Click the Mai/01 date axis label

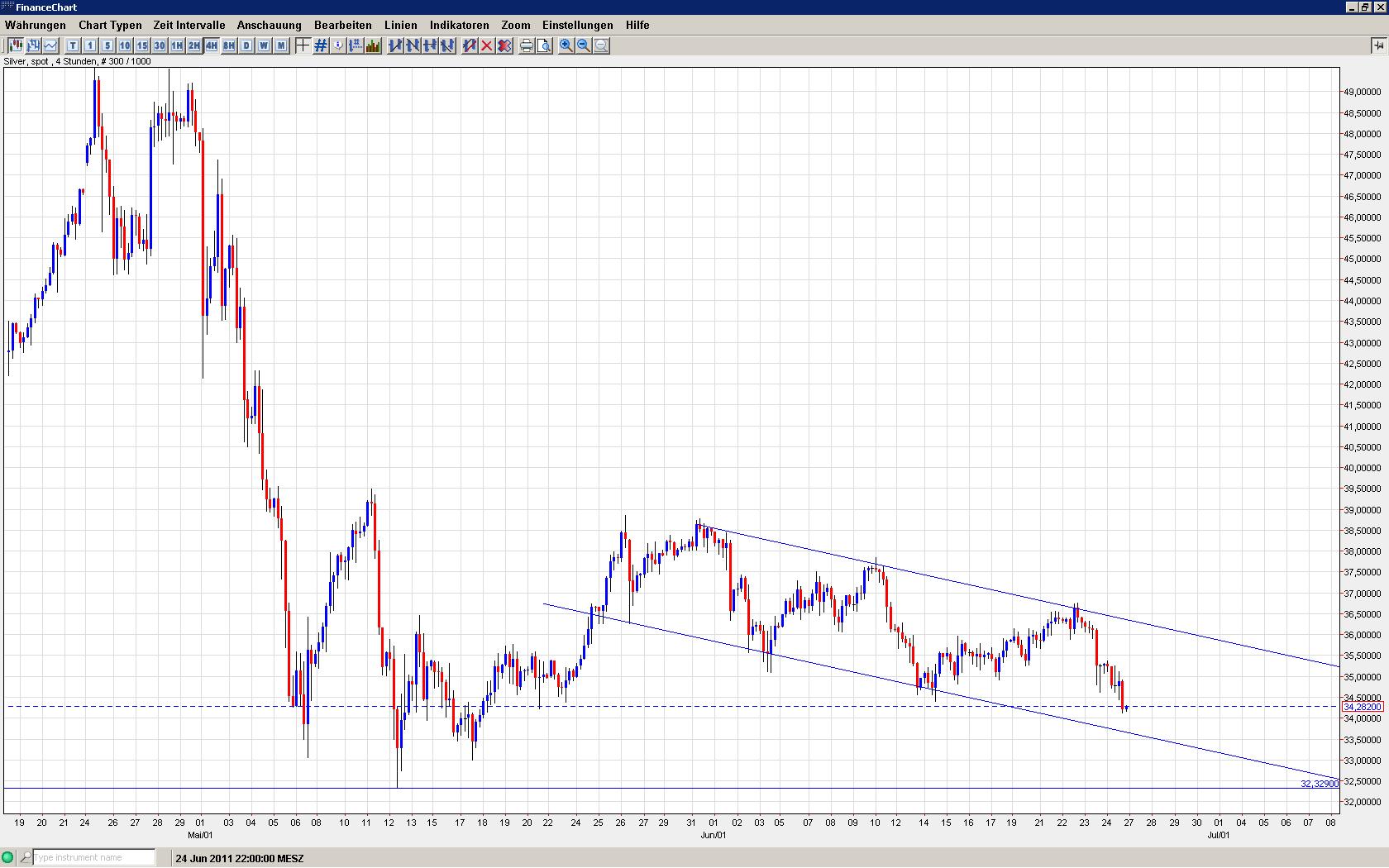pos(200,835)
